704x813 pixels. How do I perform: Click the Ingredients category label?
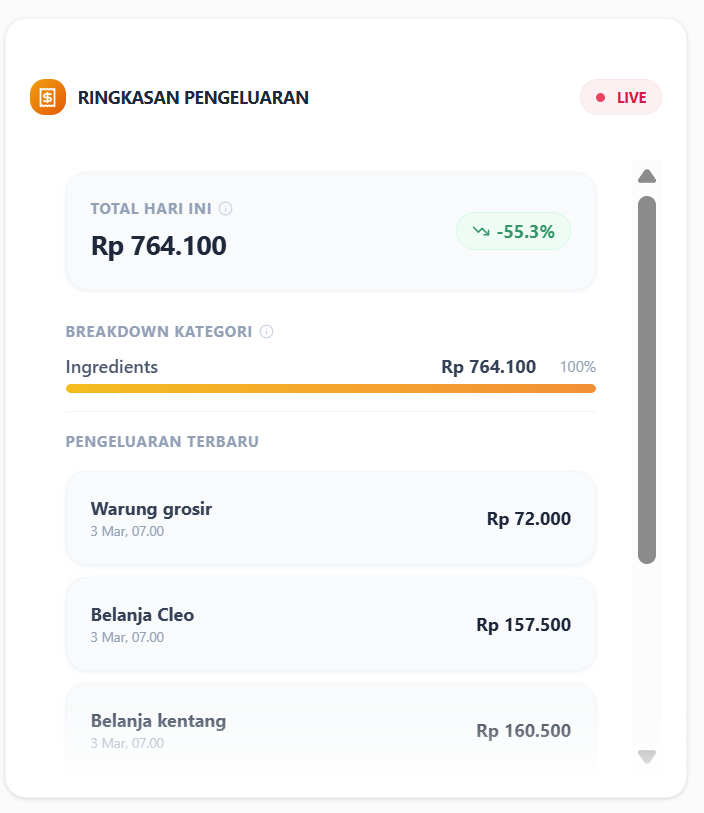pos(112,367)
